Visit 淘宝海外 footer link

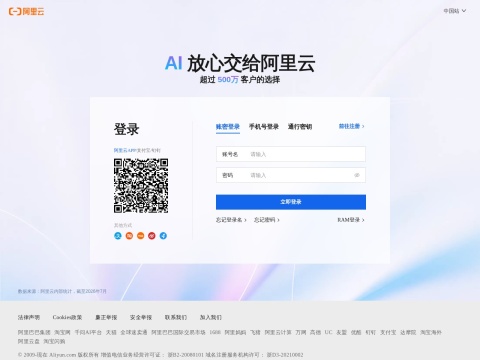pos(431,332)
